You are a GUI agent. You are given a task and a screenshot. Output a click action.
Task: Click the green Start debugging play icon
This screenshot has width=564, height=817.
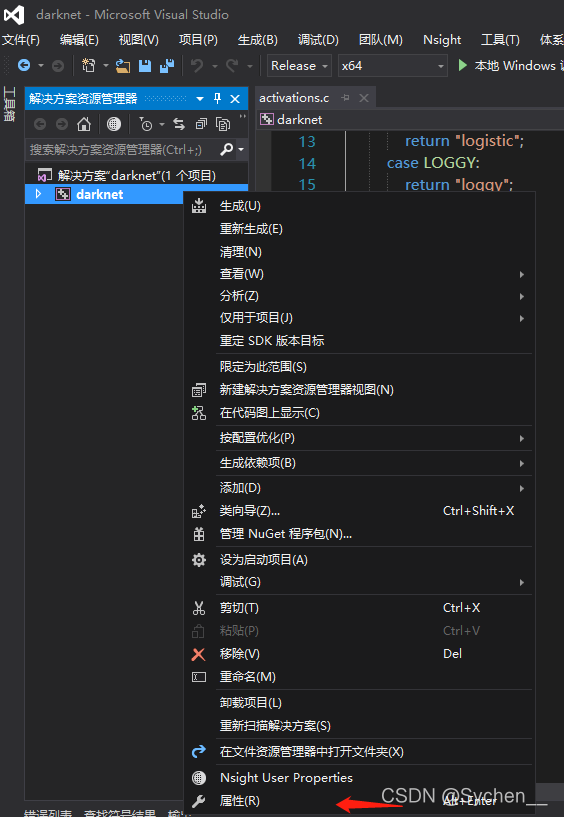[x=462, y=65]
